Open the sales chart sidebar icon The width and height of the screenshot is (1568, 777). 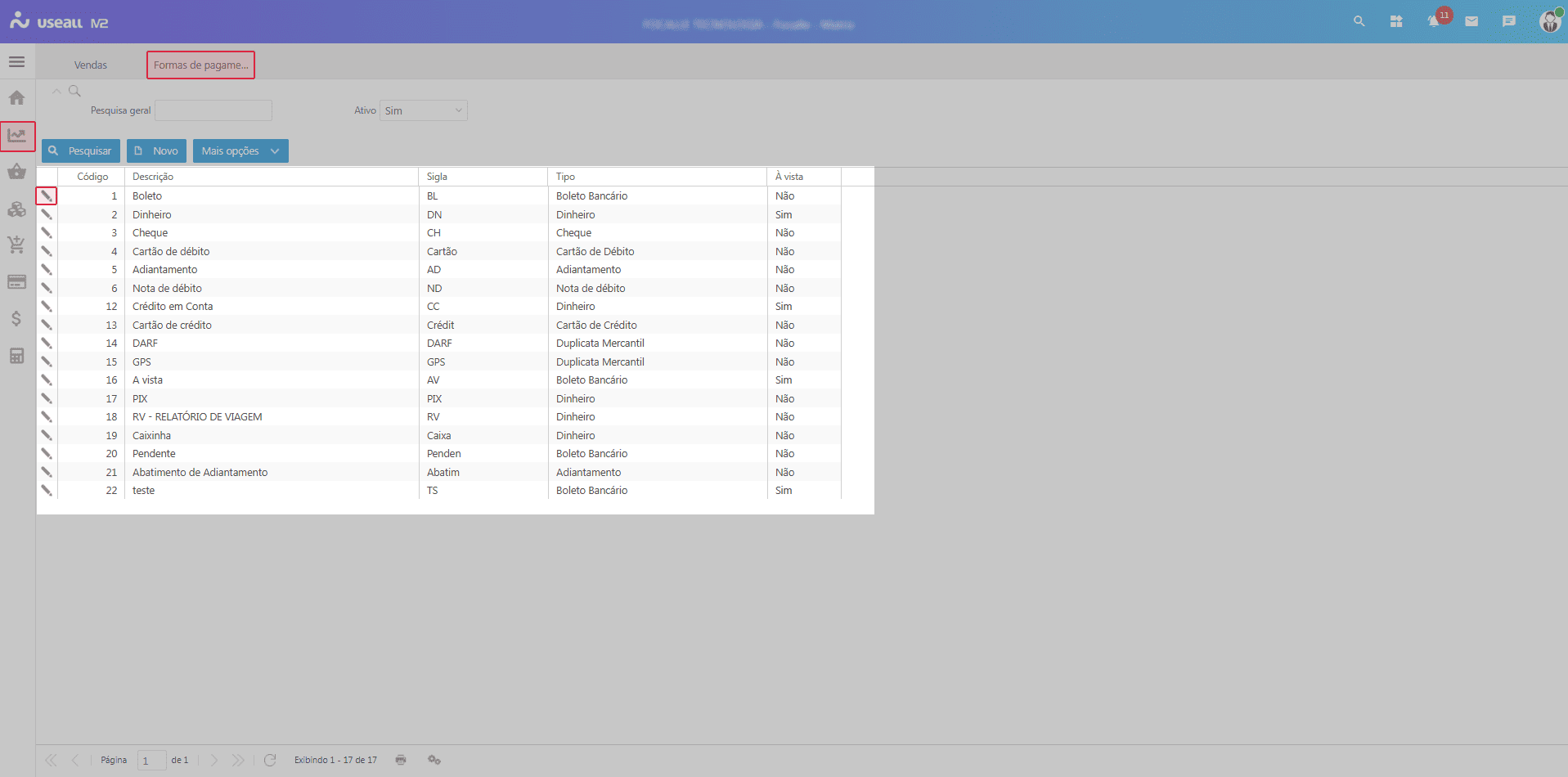coord(17,136)
